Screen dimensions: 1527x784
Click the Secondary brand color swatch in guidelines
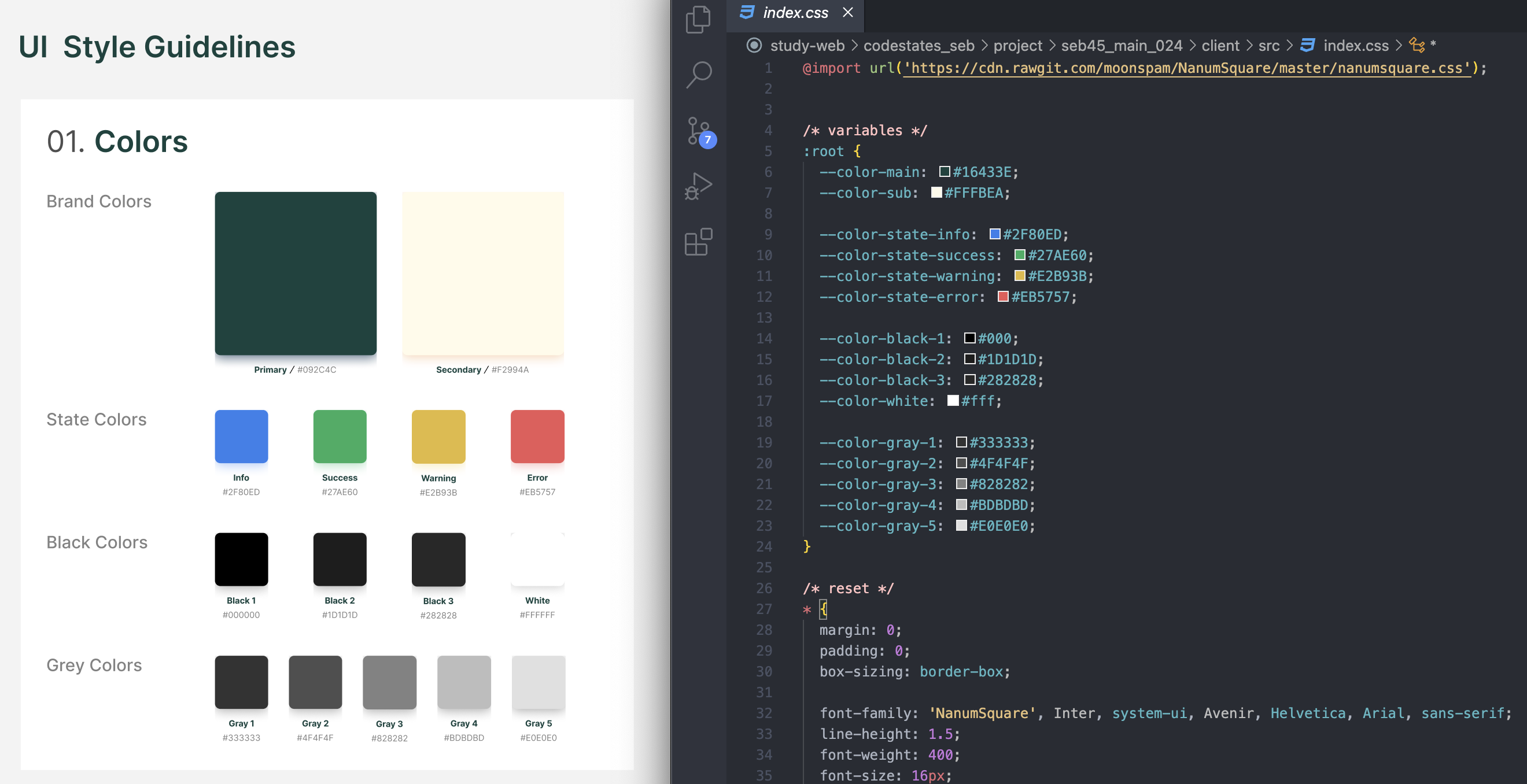(482, 273)
